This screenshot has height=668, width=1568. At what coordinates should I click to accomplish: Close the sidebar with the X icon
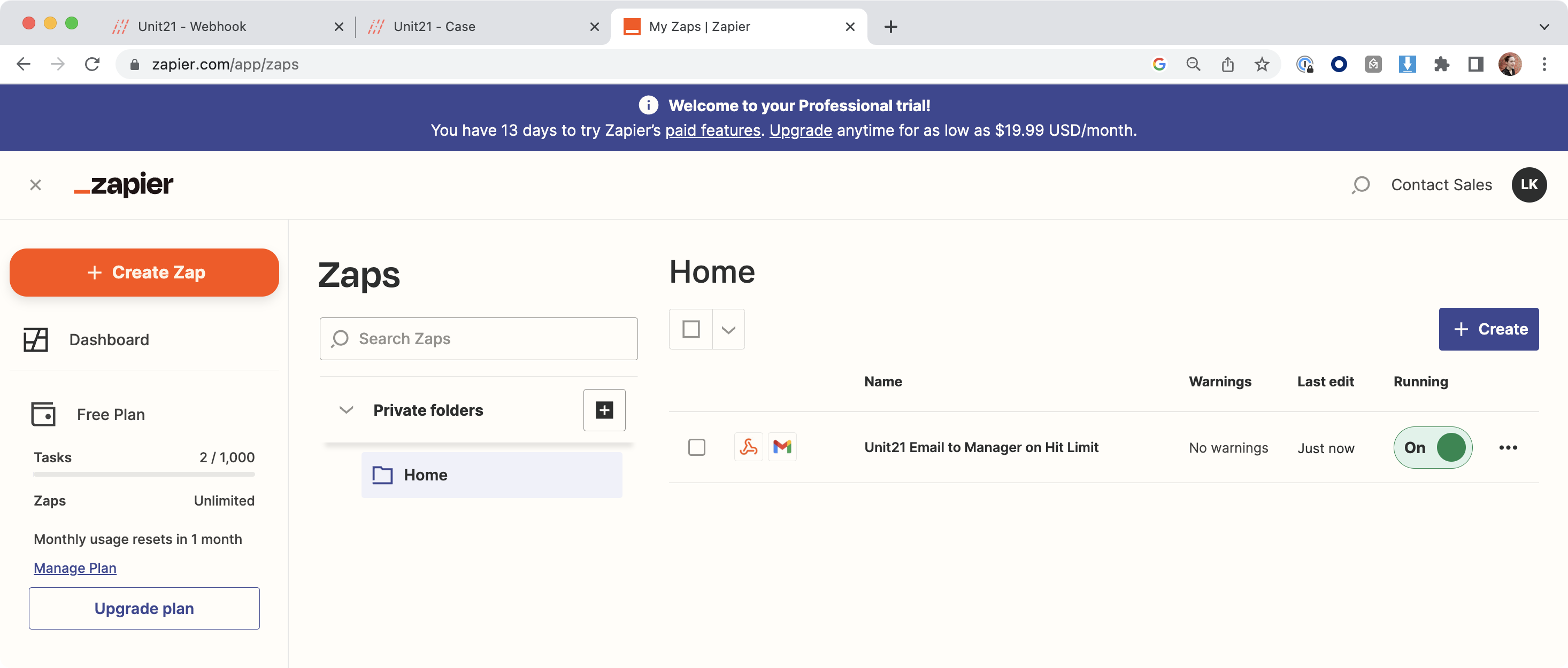point(35,185)
